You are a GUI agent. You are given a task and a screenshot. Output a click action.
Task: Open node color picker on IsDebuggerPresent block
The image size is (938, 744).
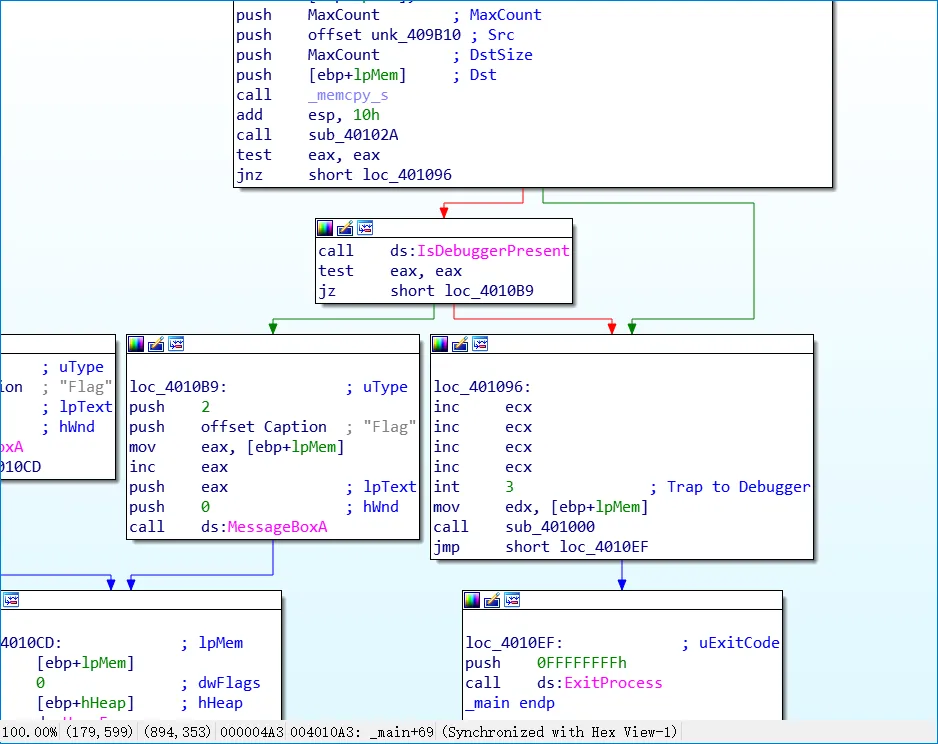click(325, 228)
